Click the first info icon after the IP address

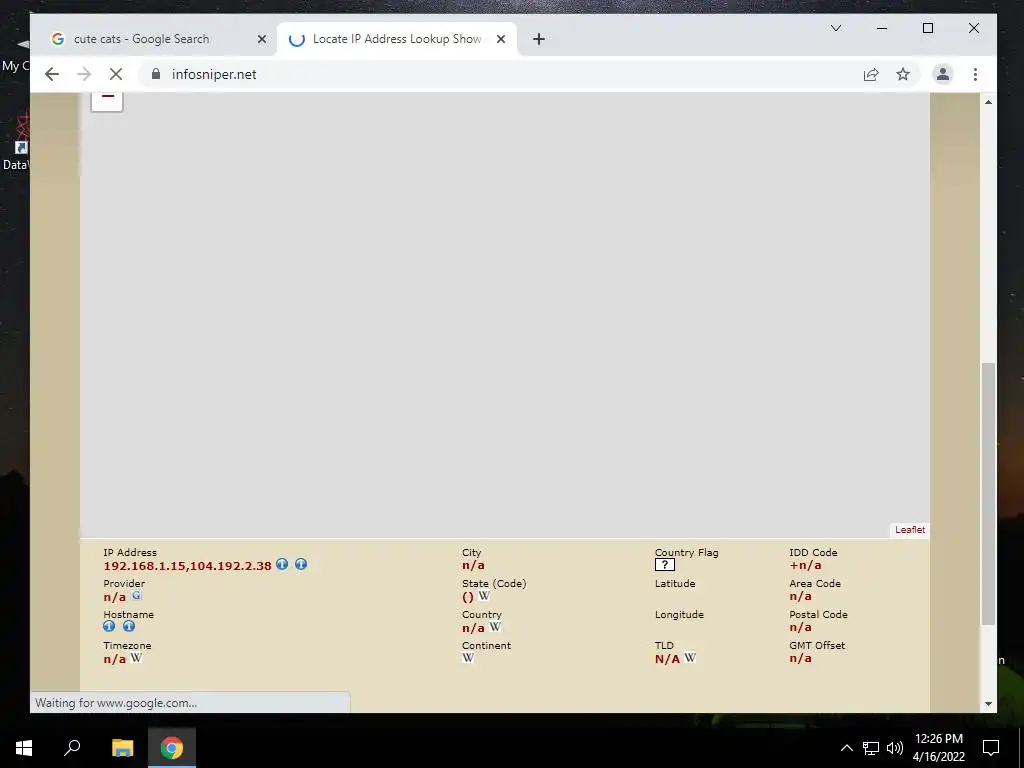point(281,564)
